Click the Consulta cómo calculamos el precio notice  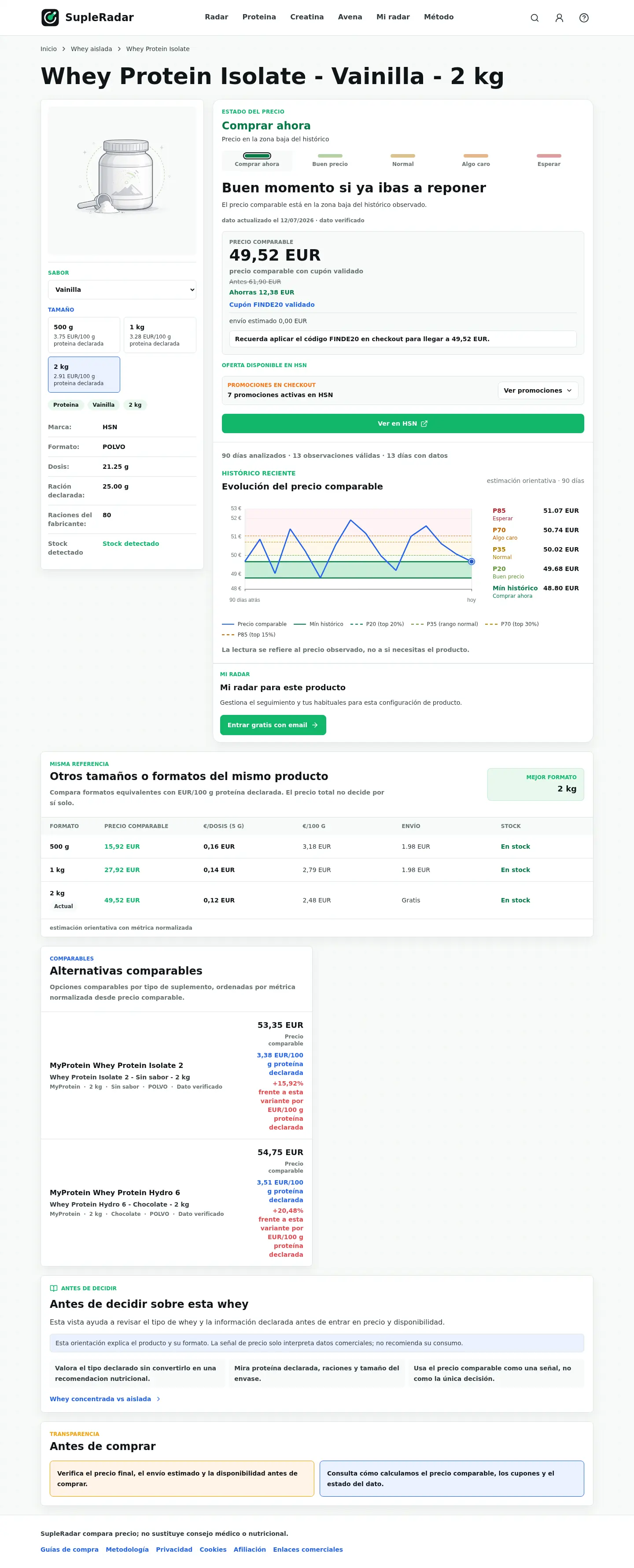point(451,1479)
